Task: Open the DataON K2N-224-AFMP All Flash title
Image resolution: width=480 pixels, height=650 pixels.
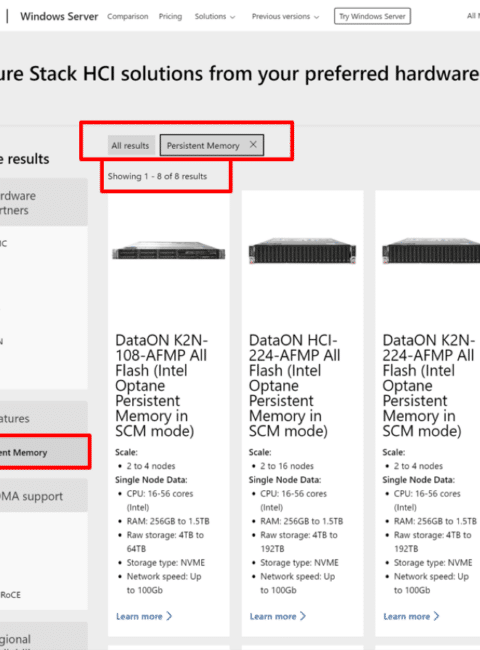Action: 428,386
